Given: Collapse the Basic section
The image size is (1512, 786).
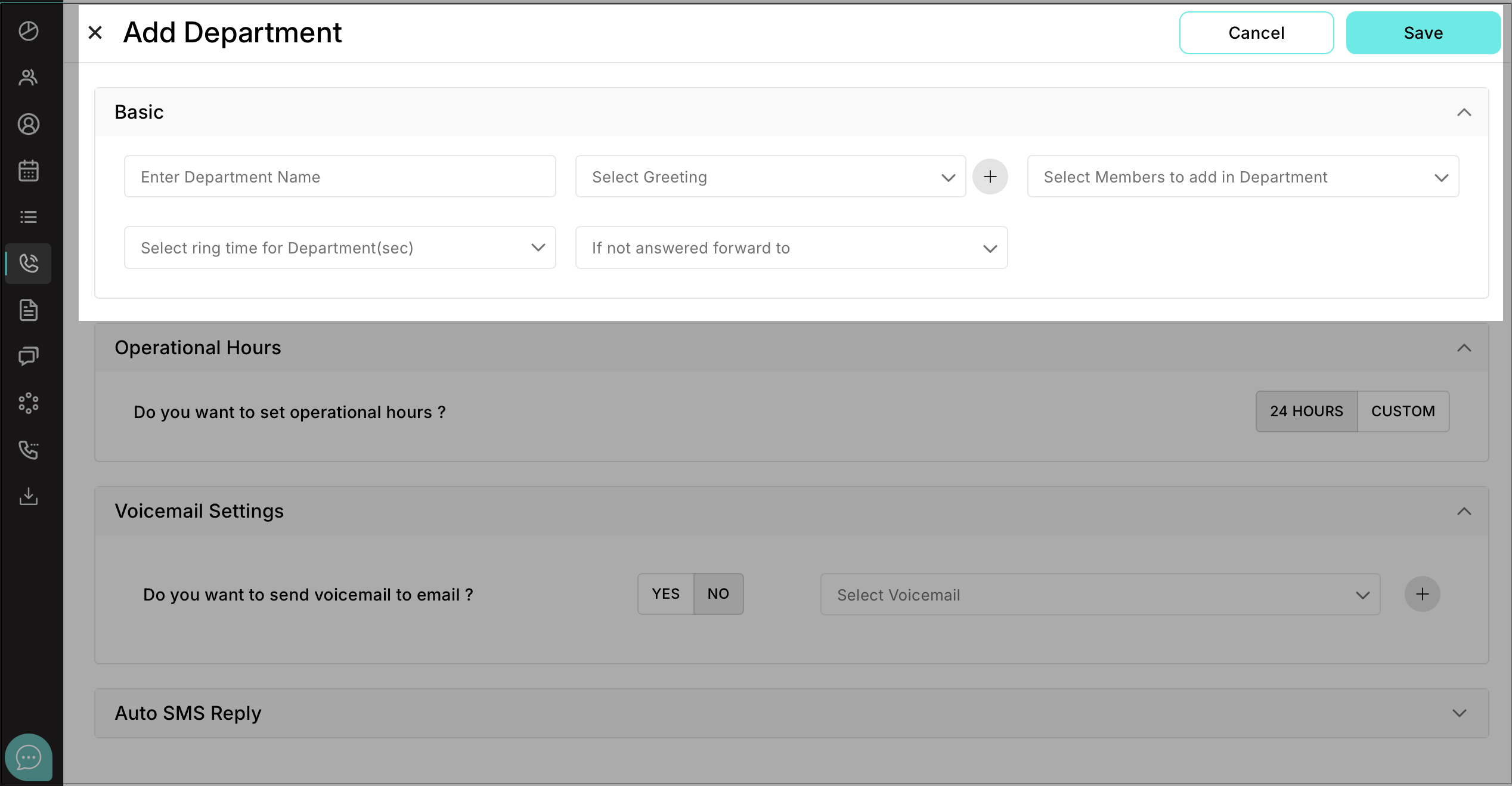Looking at the screenshot, I should click(x=1464, y=112).
